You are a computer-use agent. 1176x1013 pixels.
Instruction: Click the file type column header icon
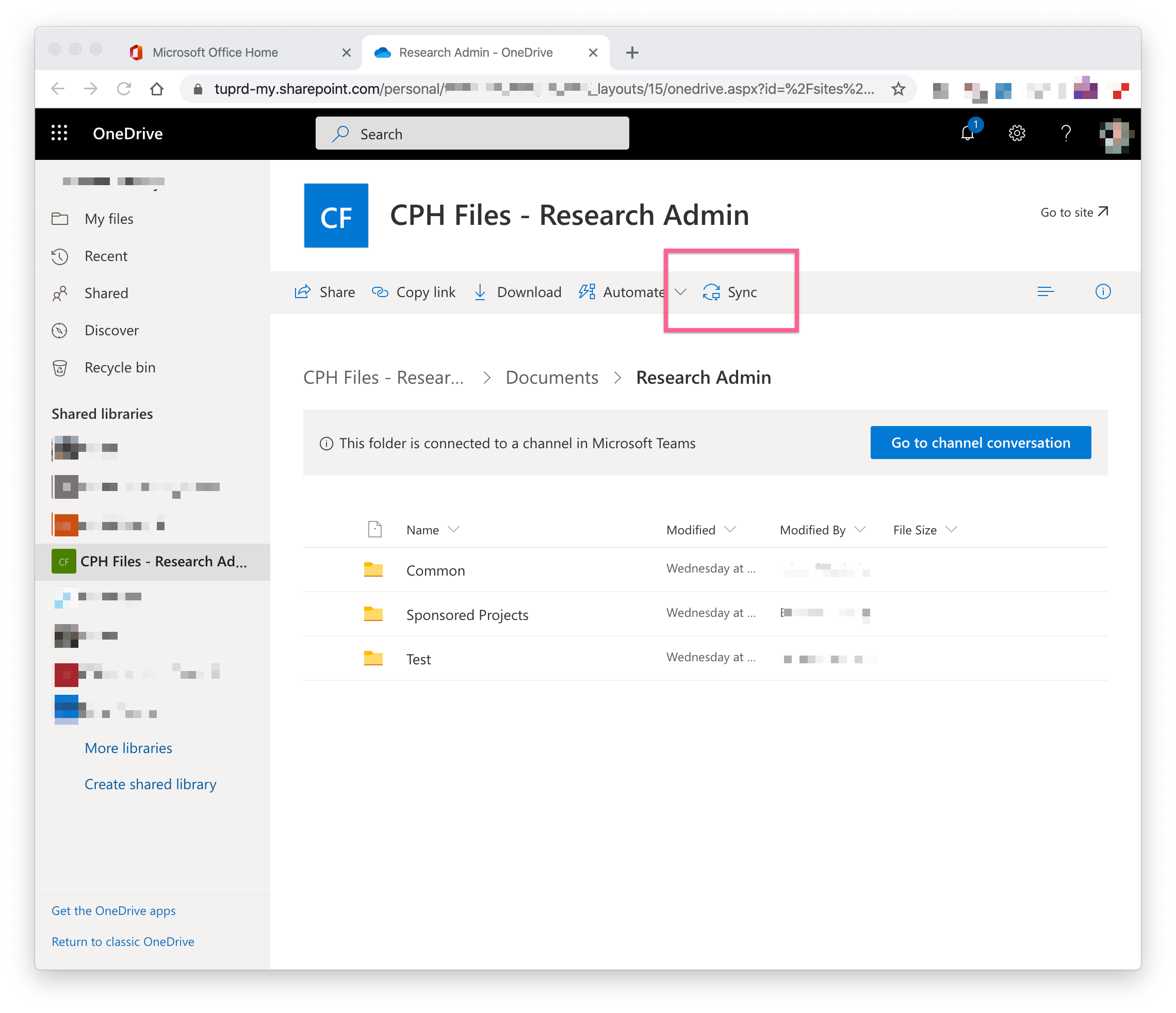[374, 530]
